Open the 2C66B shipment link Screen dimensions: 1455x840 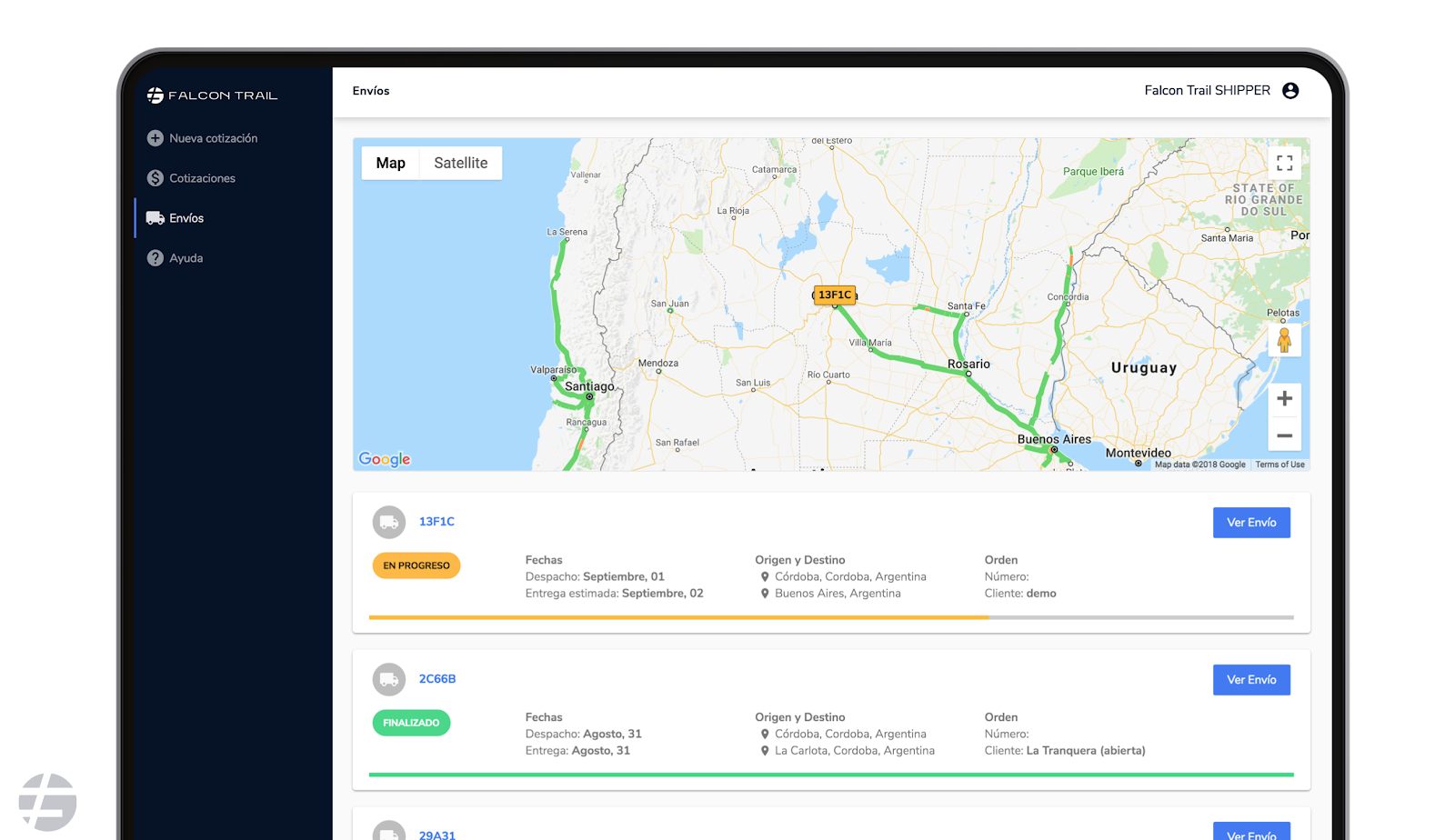tap(437, 679)
